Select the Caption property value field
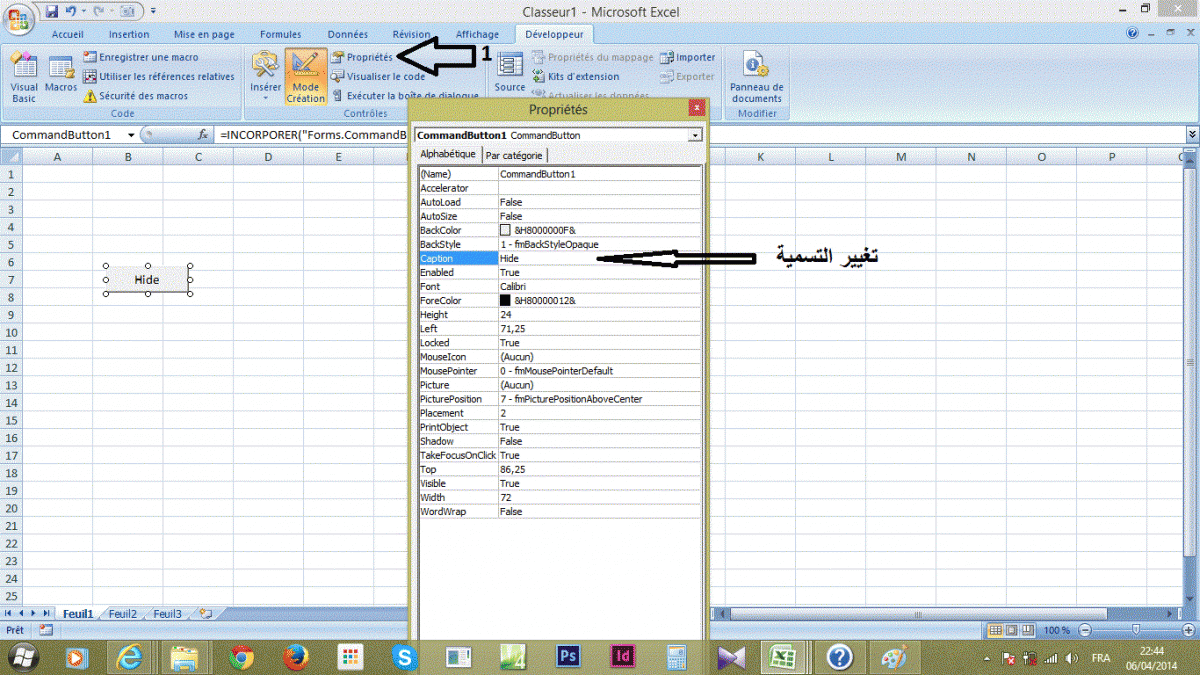 tap(600, 258)
